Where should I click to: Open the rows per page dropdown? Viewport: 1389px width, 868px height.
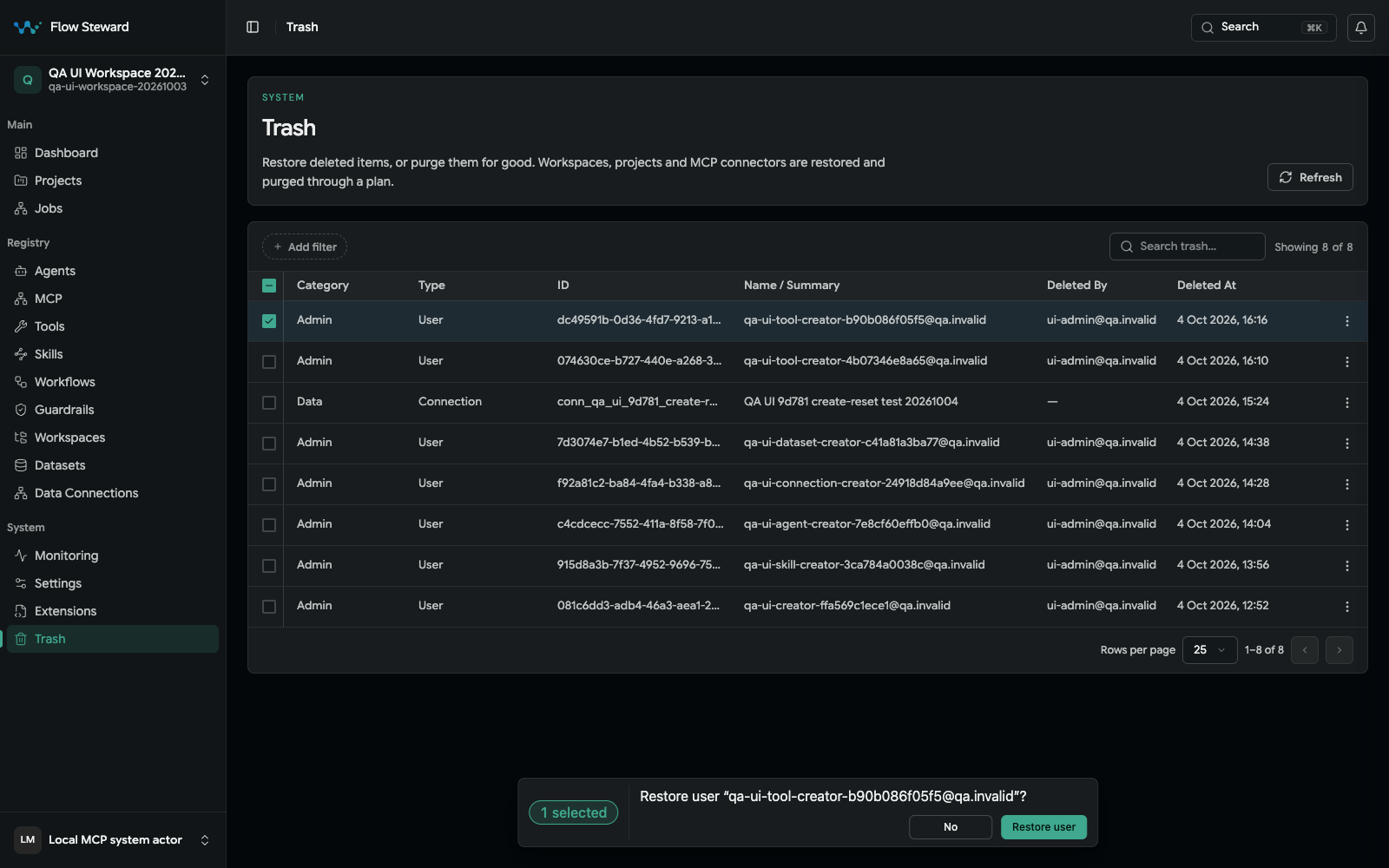[1209, 650]
